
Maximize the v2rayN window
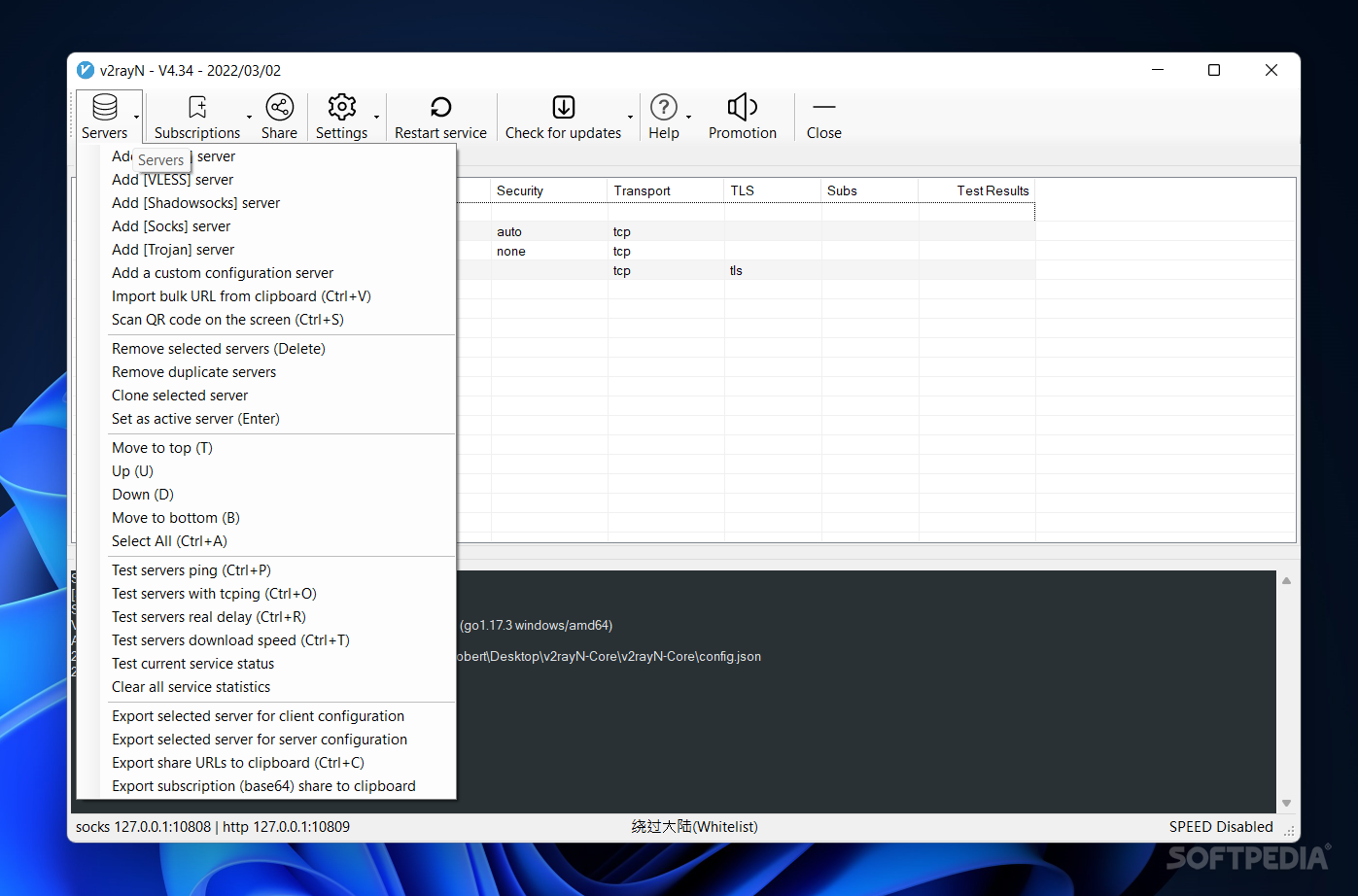pos(1214,70)
